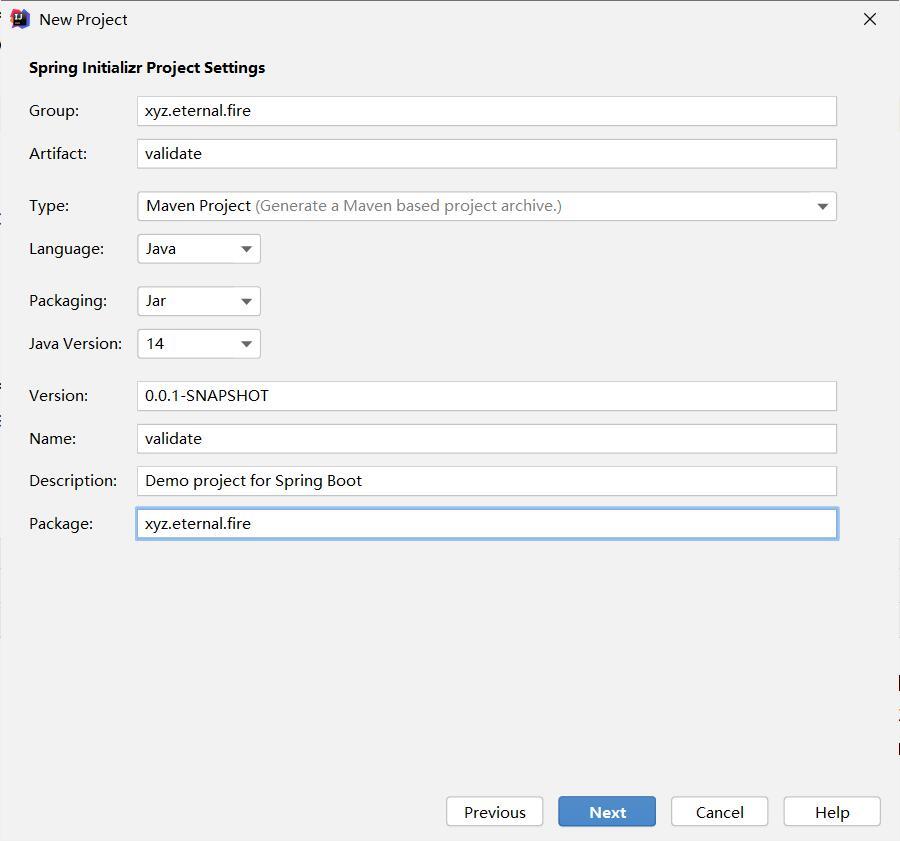Viewport: 900px width, 841px height.
Task: Click the 'Group:' label
Action: pyautogui.click(x=54, y=111)
